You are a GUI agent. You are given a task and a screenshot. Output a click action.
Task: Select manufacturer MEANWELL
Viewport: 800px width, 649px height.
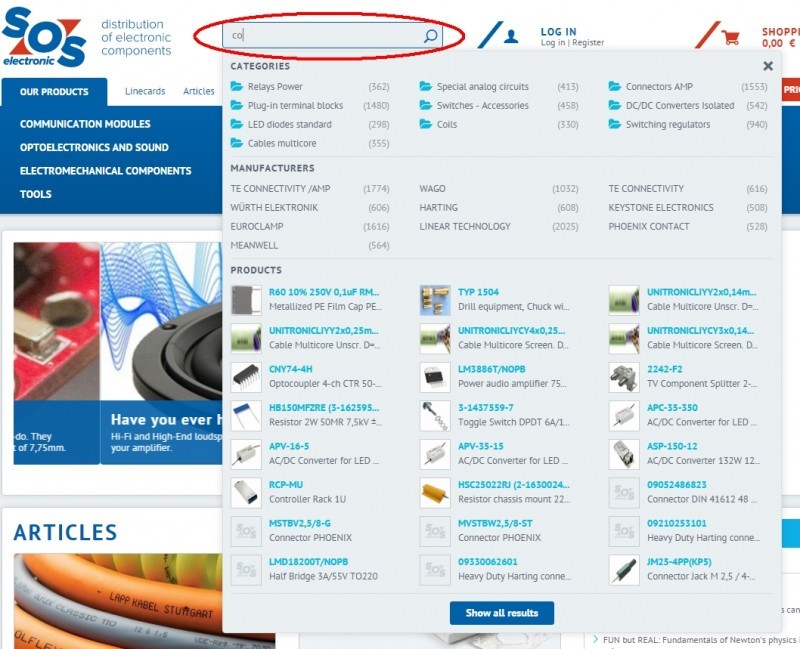click(x=254, y=245)
